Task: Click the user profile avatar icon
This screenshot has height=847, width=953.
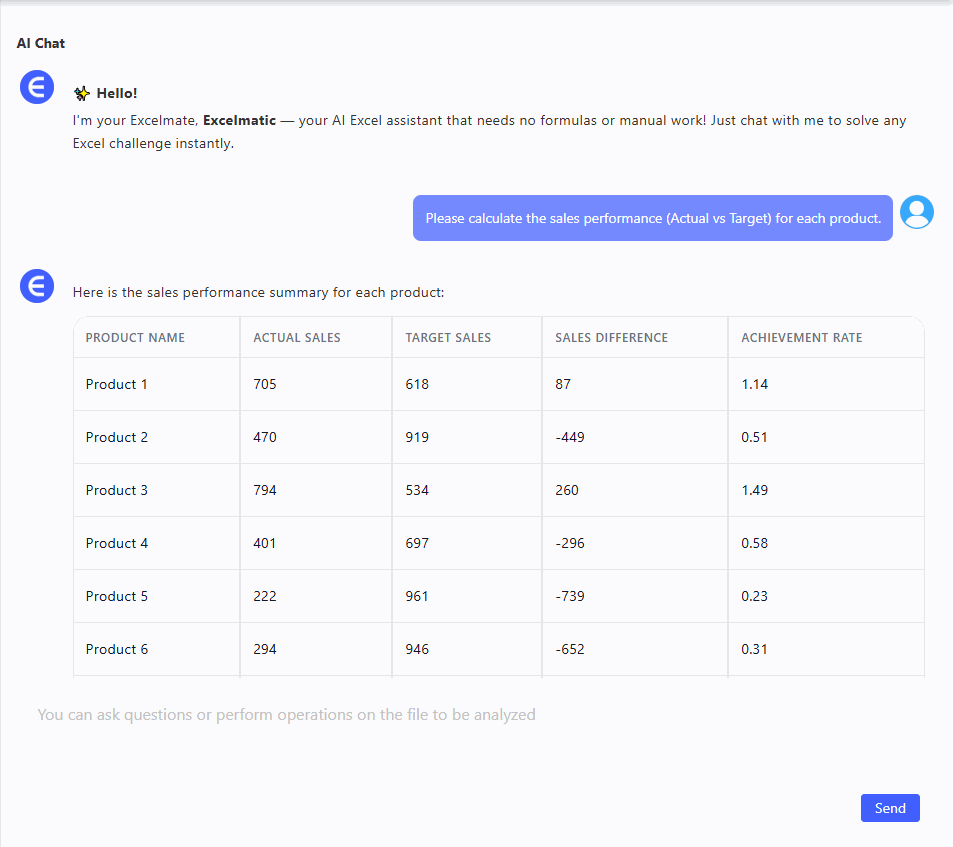Action: (916, 212)
